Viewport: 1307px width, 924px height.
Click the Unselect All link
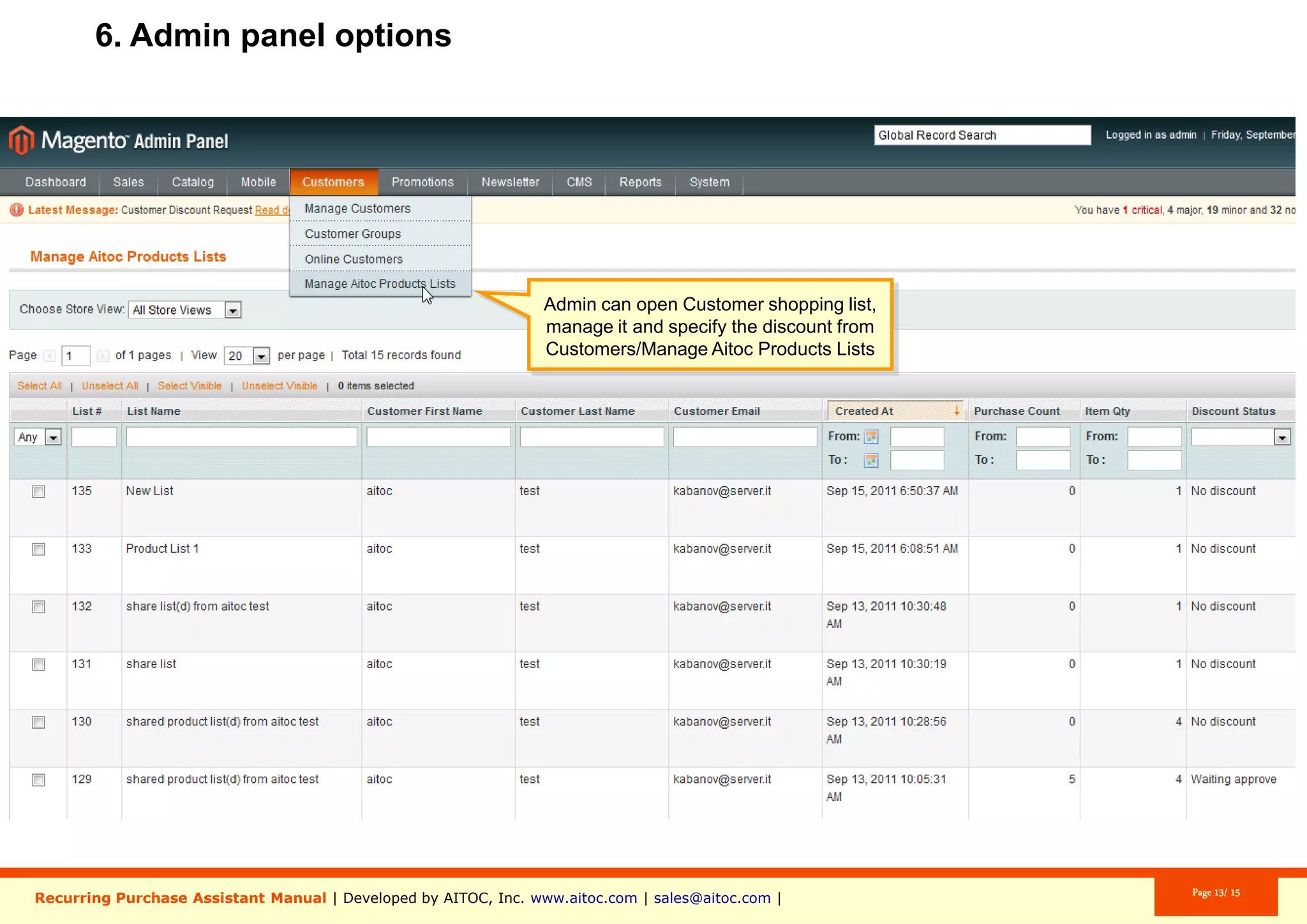(110, 386)
